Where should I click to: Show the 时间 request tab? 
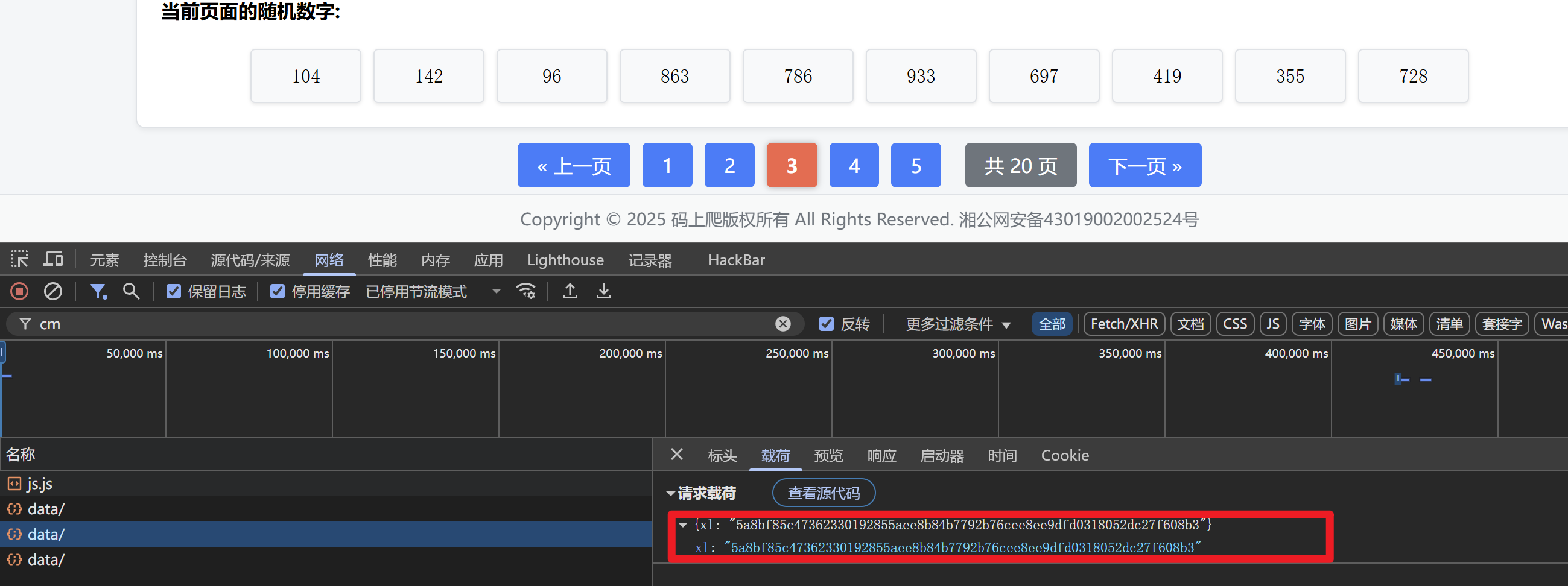click(1002, 456)
